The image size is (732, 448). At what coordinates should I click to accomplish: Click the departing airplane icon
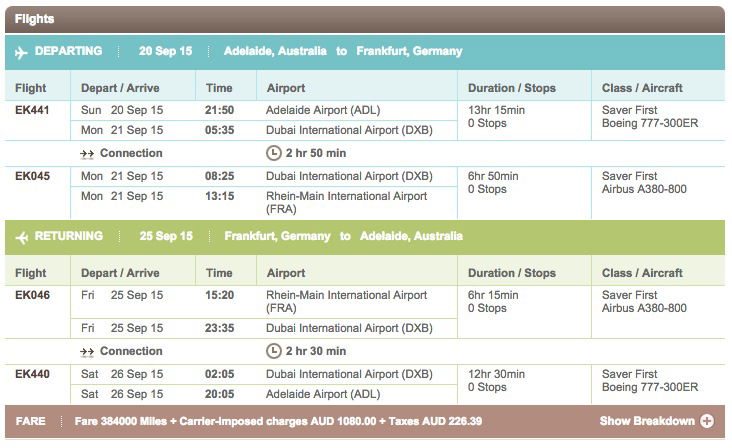[x=21, y=52]
